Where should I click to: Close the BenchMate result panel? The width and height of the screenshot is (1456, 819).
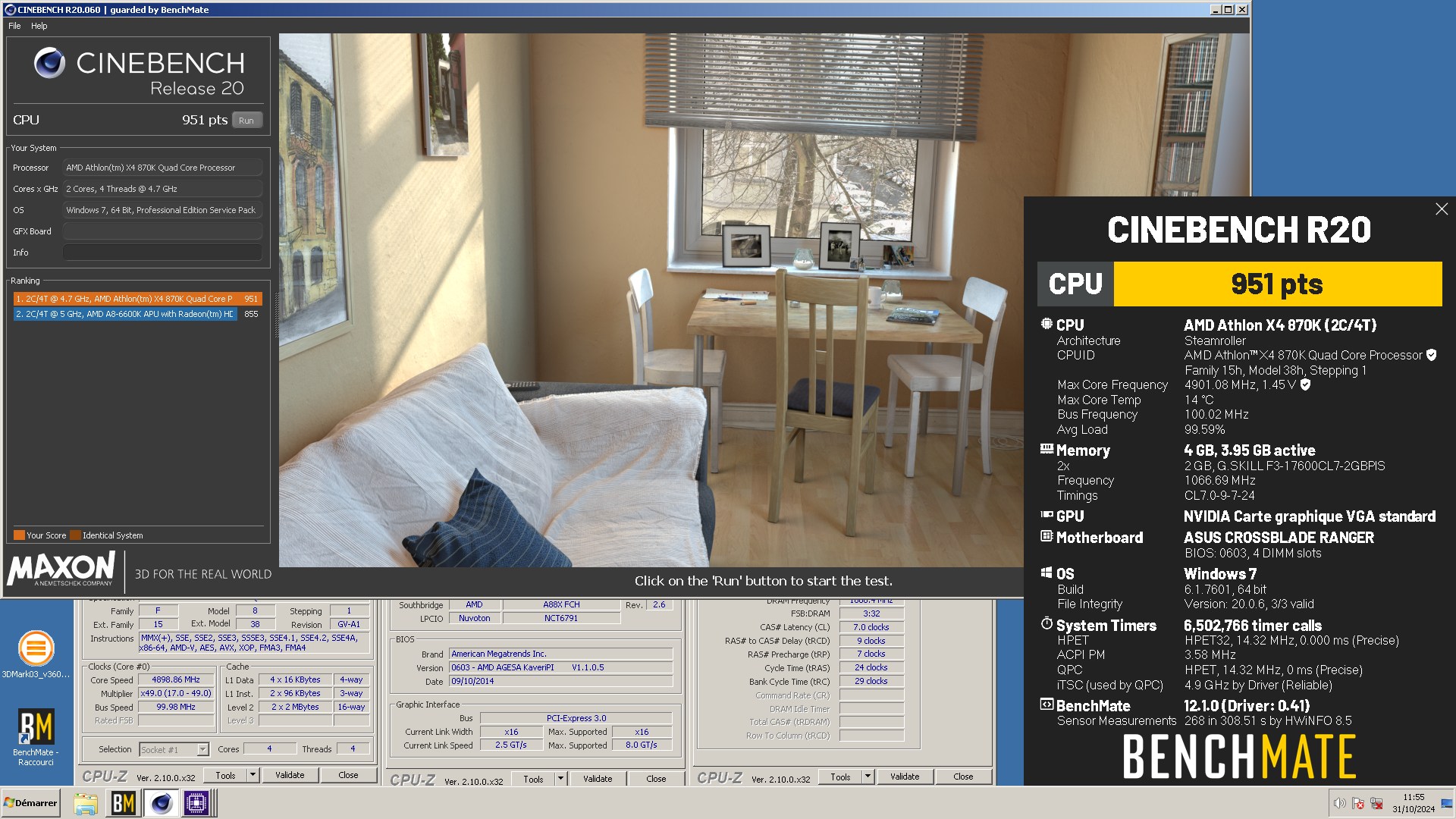click(x=1442, y=209)
